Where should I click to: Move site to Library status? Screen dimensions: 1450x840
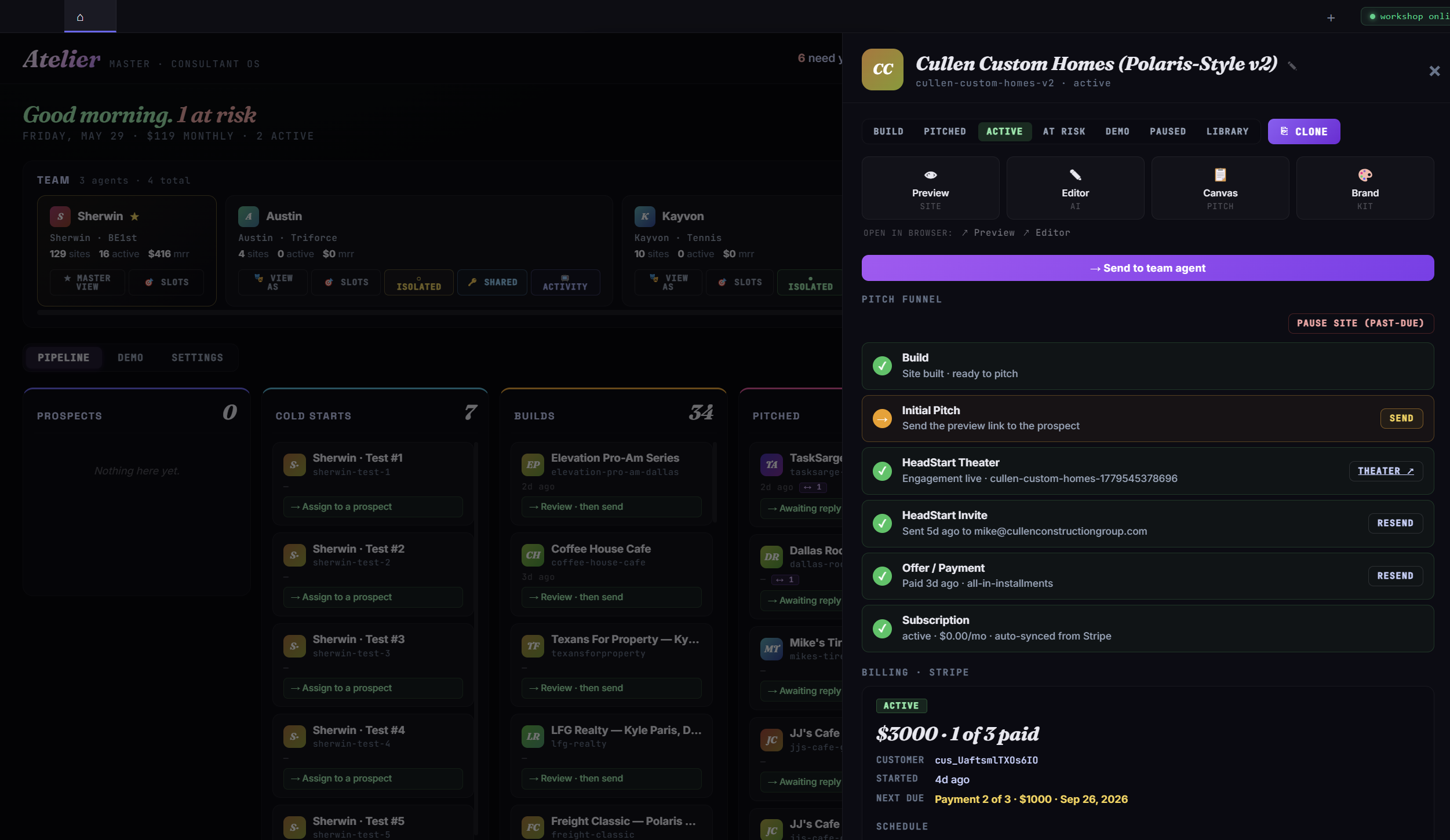click(1227, 132)
